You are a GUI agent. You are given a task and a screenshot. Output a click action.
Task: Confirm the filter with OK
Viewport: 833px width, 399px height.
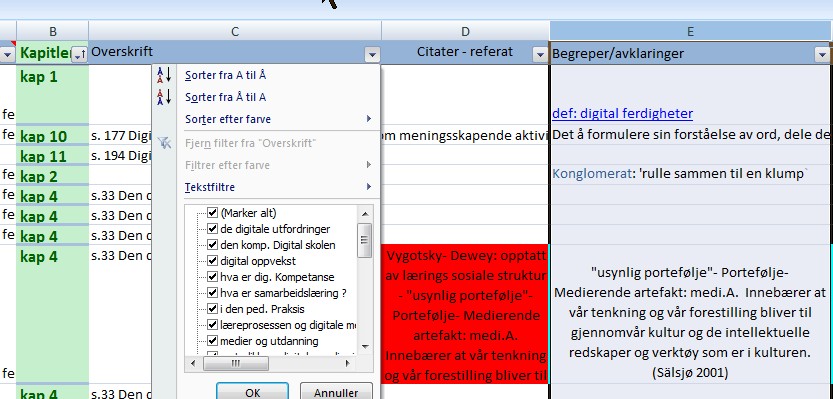point(252,392)
